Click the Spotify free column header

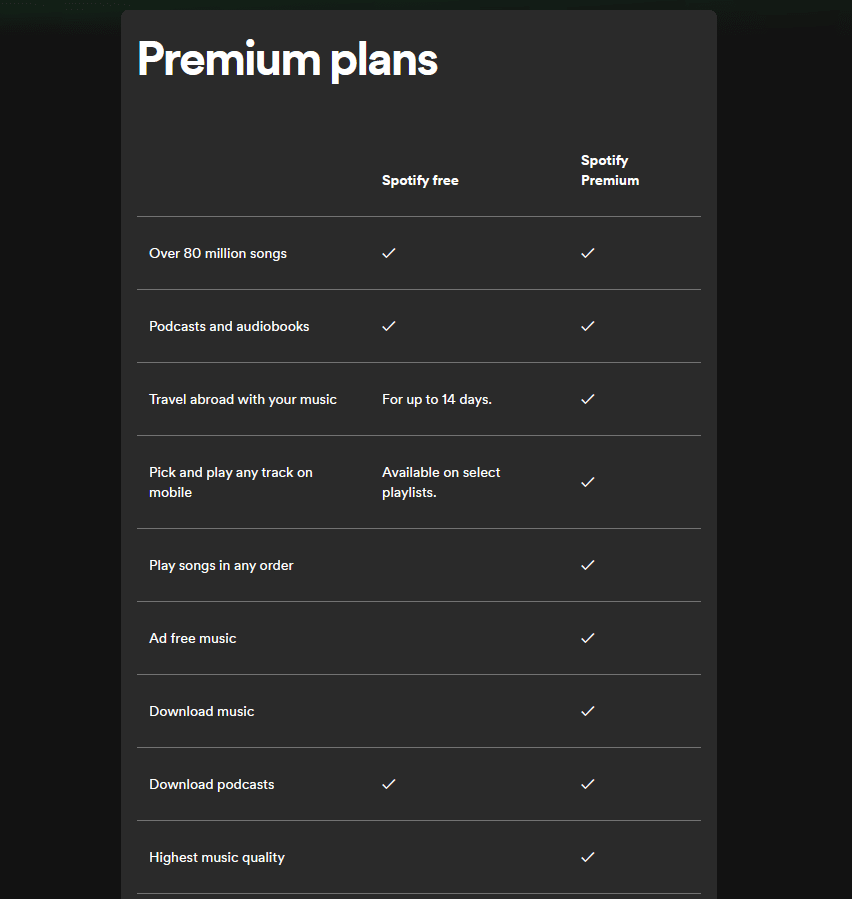point(420,181)
